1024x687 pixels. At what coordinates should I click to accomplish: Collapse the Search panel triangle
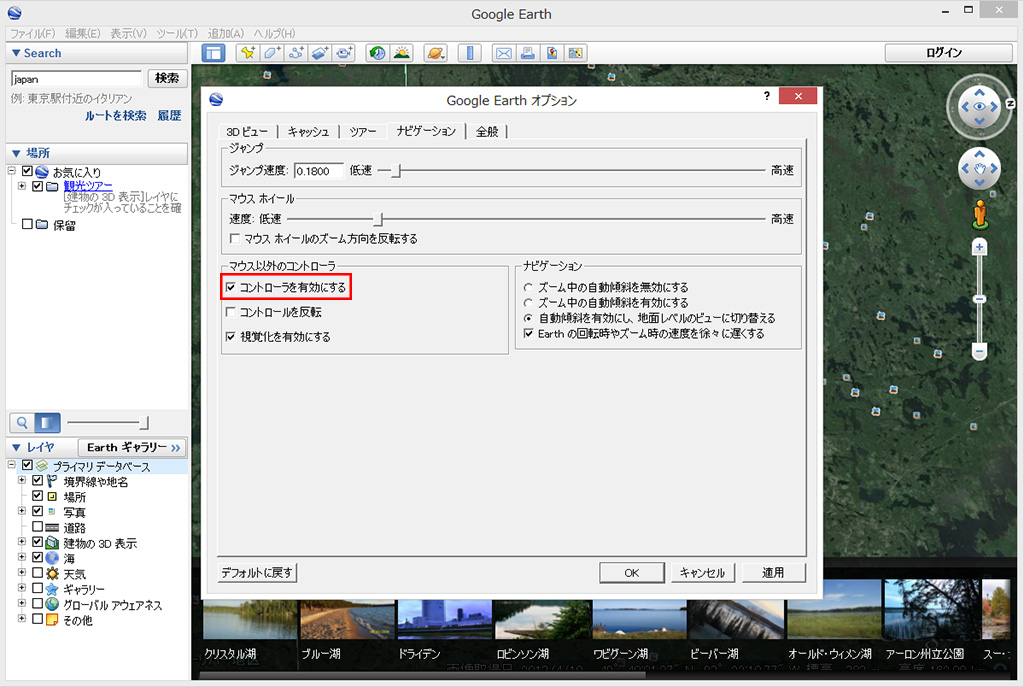click(16, 53)
